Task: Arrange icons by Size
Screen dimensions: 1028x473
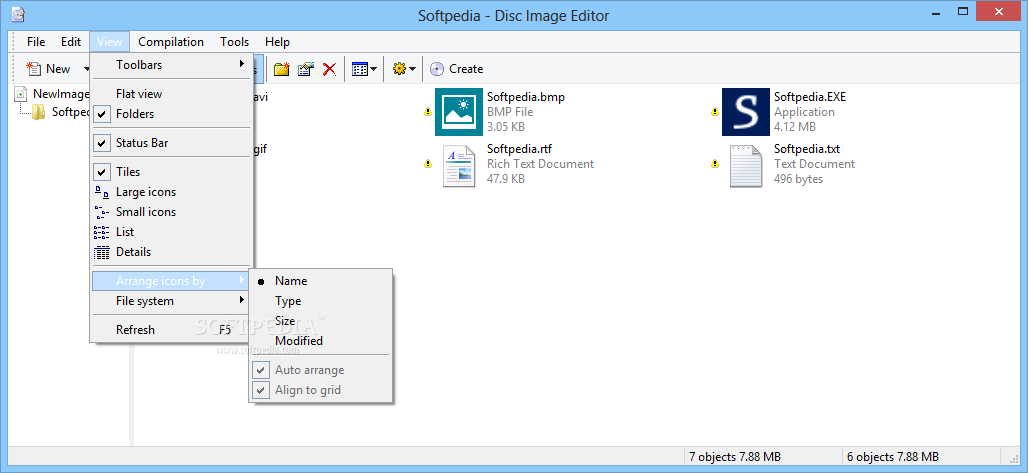Action: tap(321, 321)
